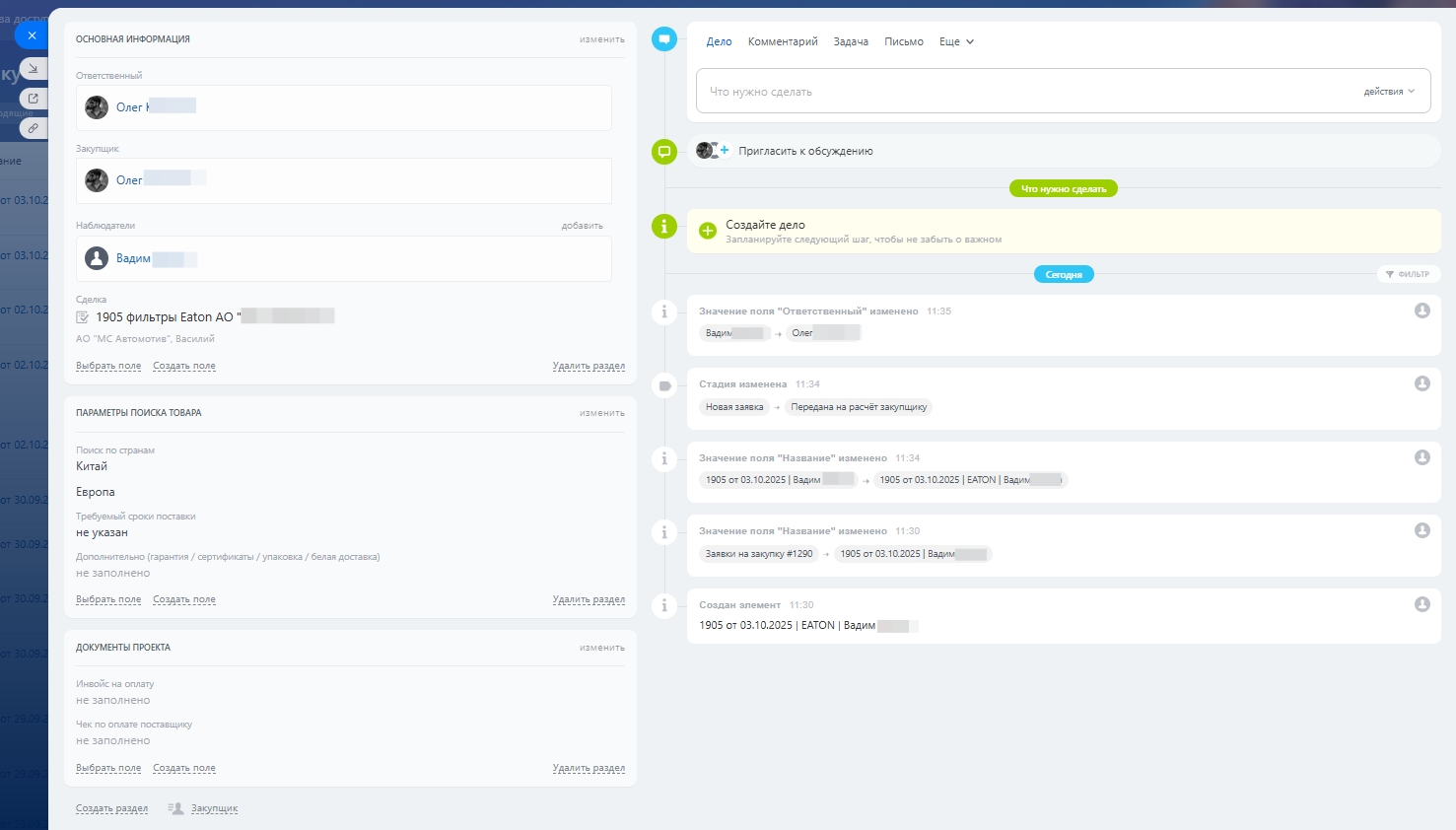Click добавить next to Наблюдатели
The height and width of the screenshot is (830, 1456).
coord(582,226)
